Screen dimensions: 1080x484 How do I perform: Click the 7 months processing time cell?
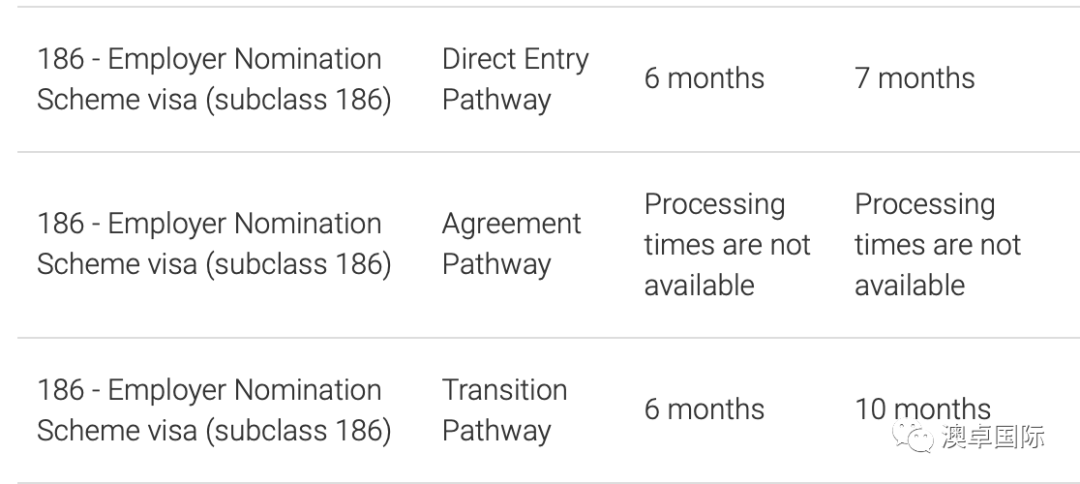point(915,78)
